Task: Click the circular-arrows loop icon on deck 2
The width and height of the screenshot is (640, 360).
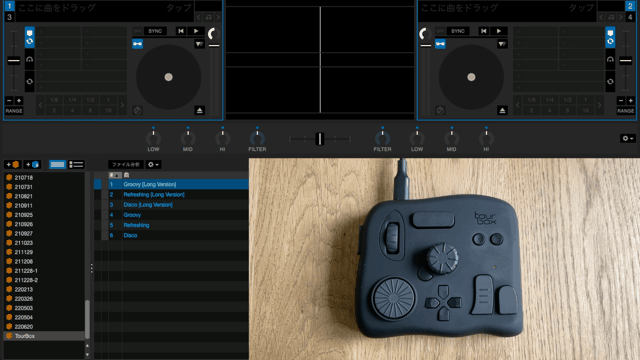Action: [x=610, y=82]
